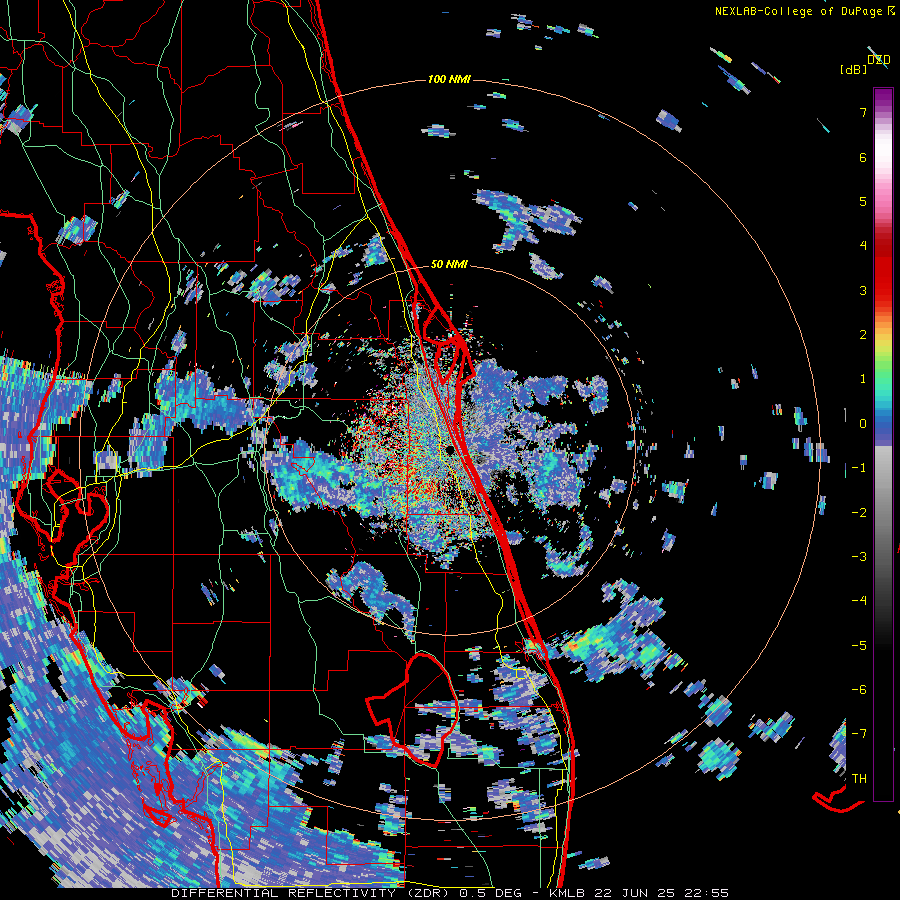Click the -2 value on the dB scale
The image size is (900, 900).
[859, 513]
